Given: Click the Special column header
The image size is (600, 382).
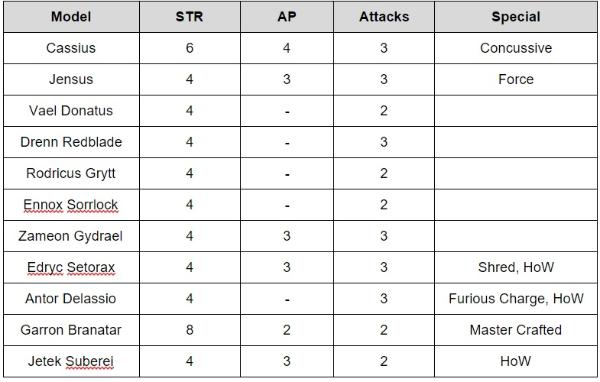Looking at the screenshot, I should point(516,17).
